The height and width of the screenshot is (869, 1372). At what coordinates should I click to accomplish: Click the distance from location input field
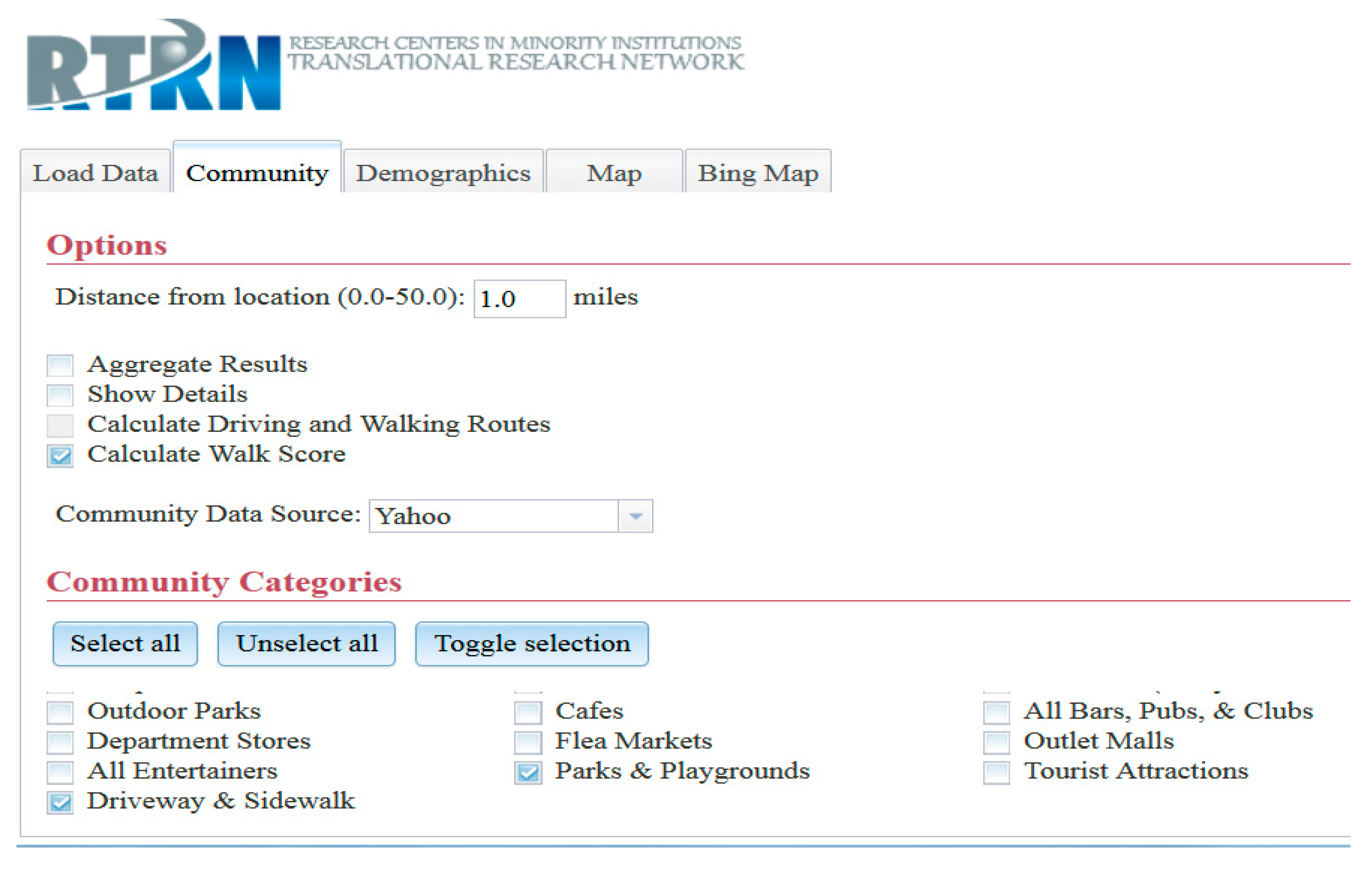pos(519,298)
